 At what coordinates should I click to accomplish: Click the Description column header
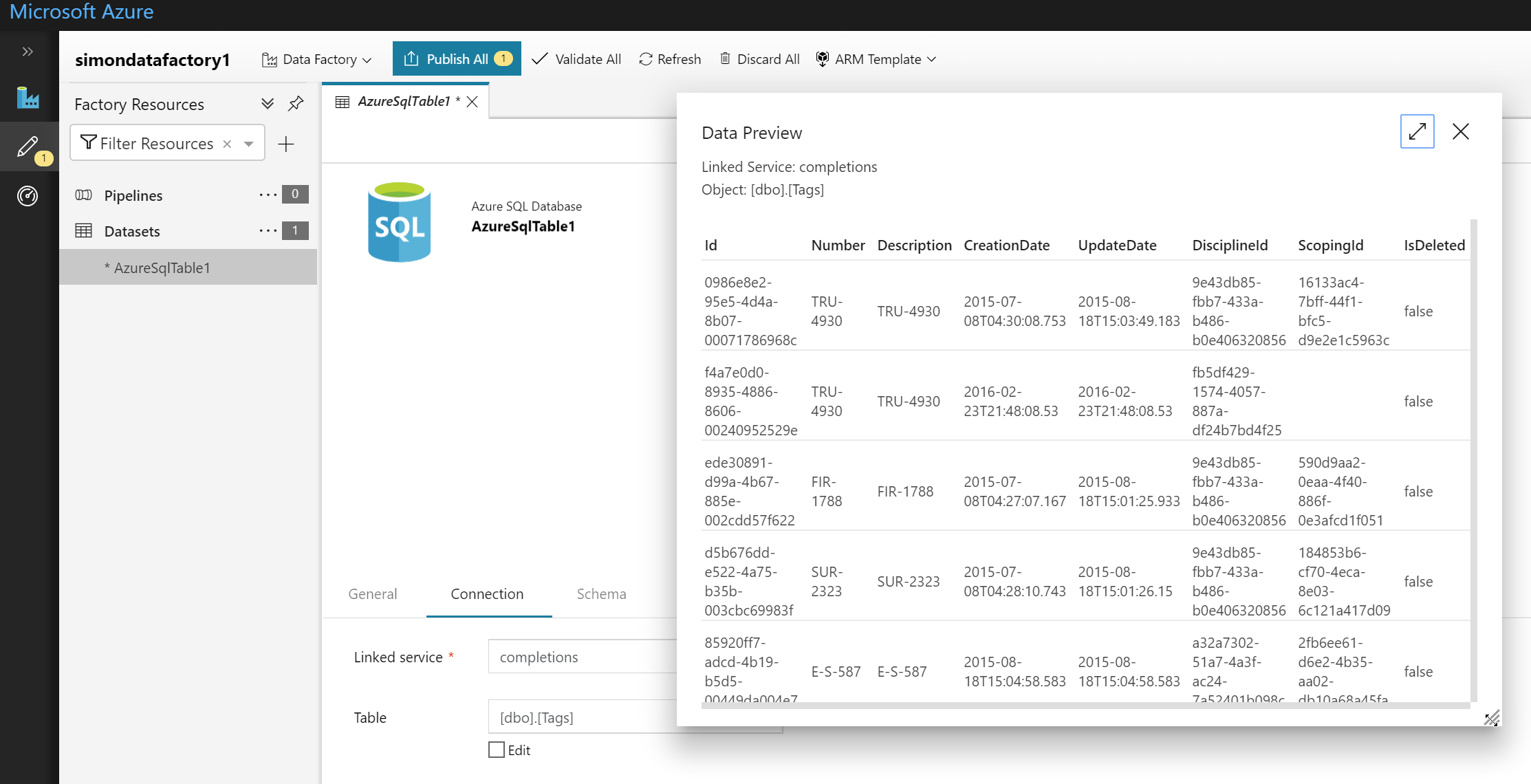click(x=914, y=246)
